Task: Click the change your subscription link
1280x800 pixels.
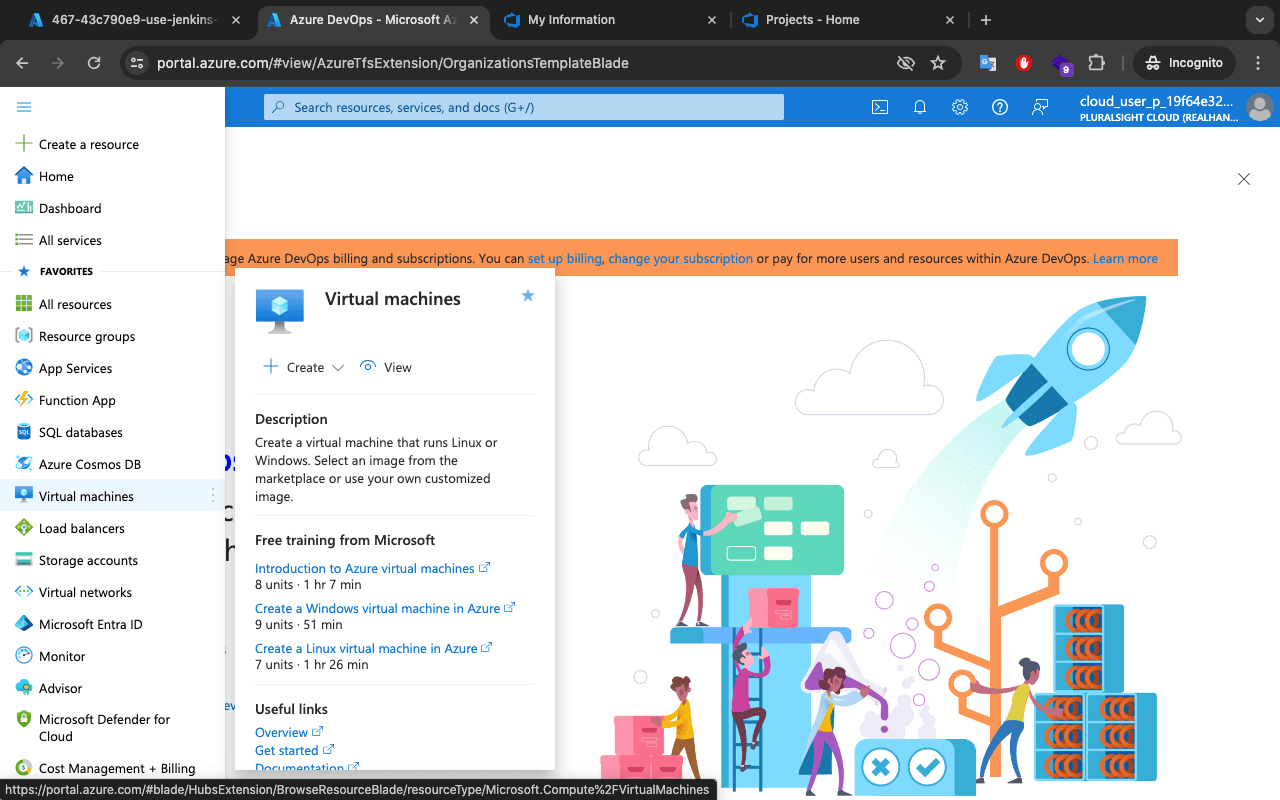Action: click(x=681, y=258)
